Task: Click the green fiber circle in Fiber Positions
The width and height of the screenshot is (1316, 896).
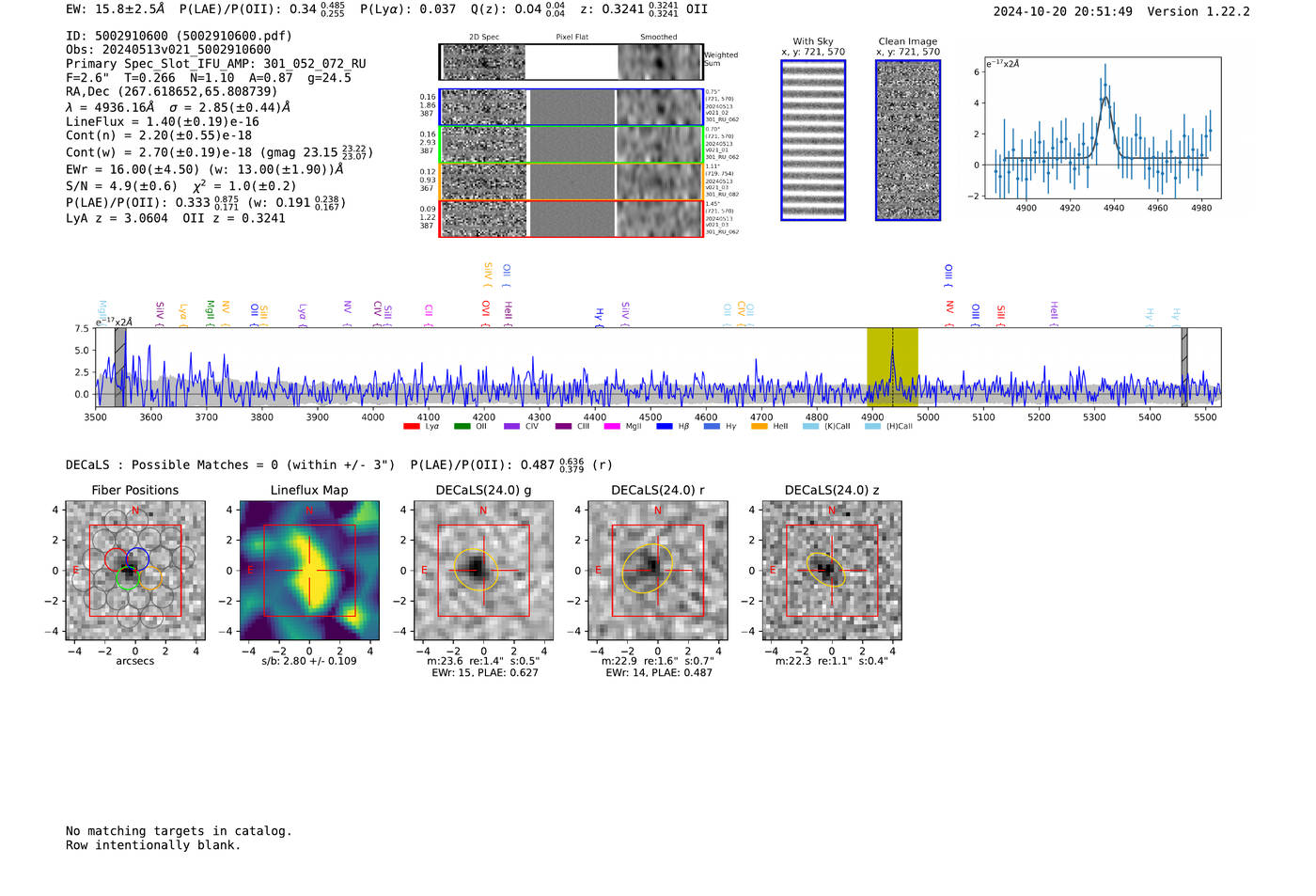Action: tap(129, 577)
